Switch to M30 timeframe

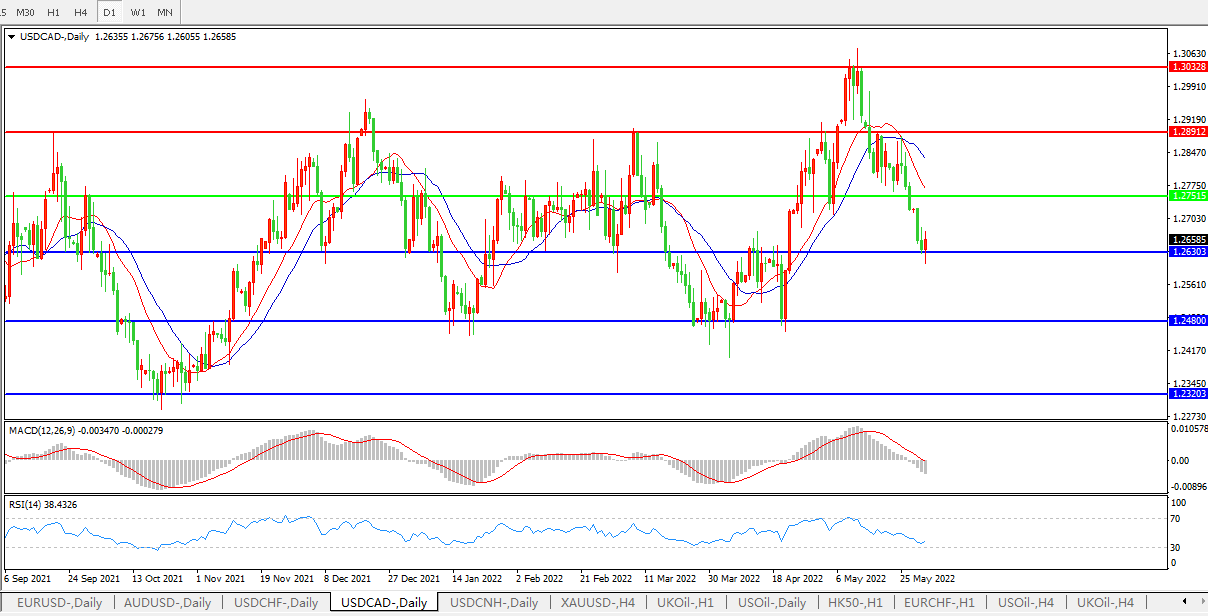[25, 12]
